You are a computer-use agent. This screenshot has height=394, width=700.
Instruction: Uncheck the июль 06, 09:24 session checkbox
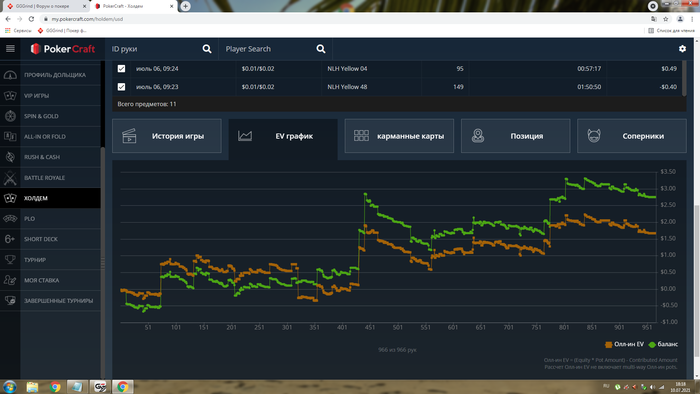[121, 69]
